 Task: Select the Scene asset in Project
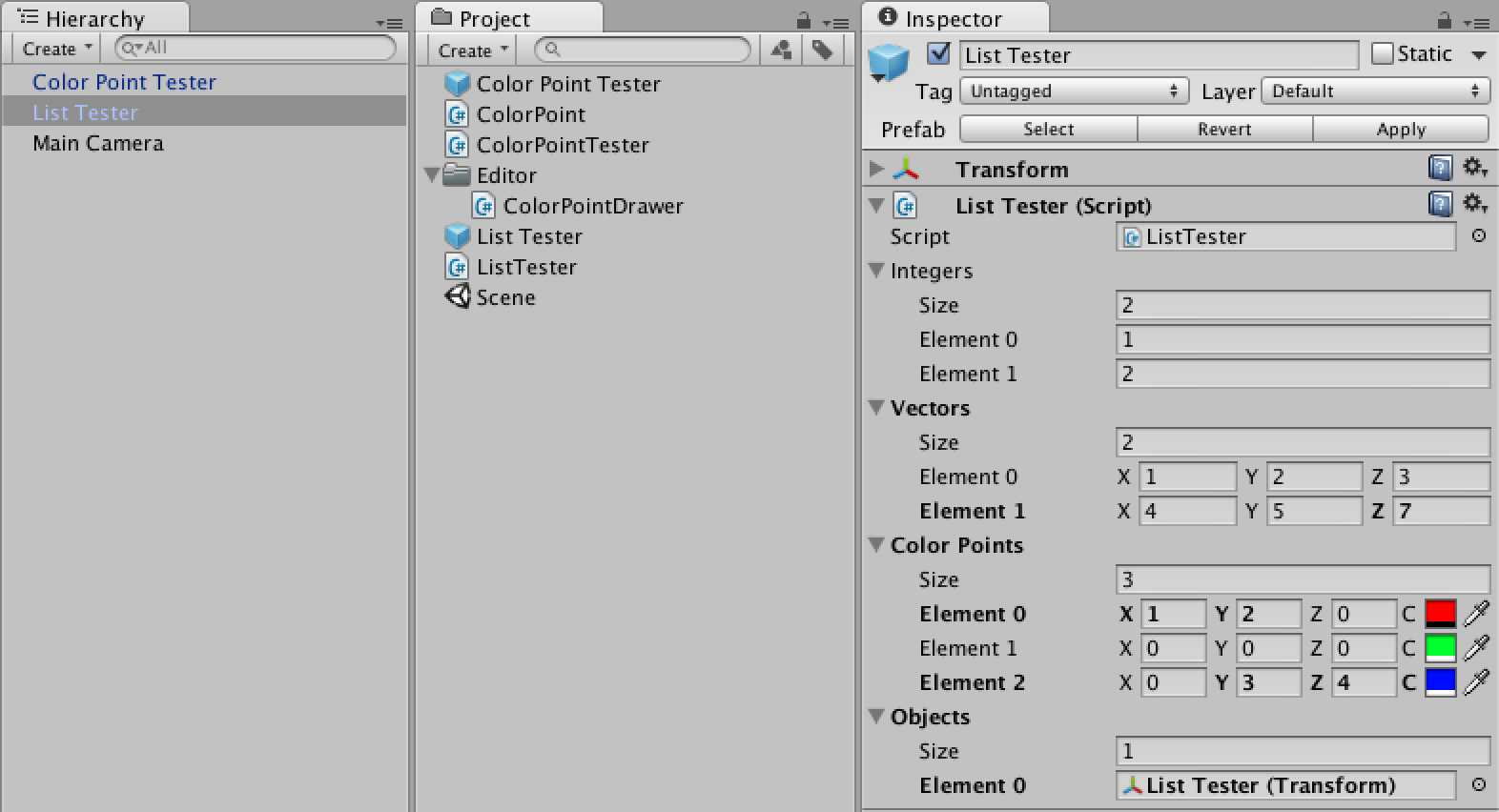[490, 297]
